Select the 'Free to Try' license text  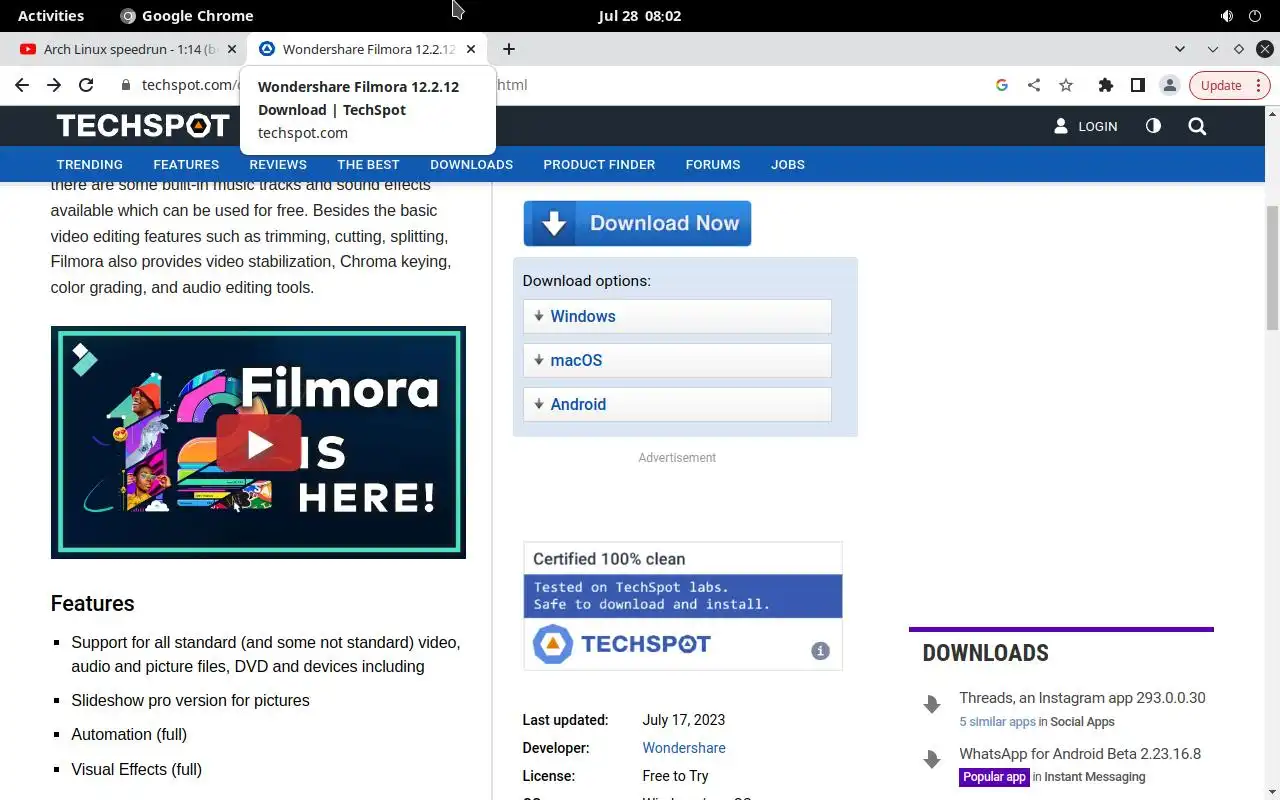(675, 776)
